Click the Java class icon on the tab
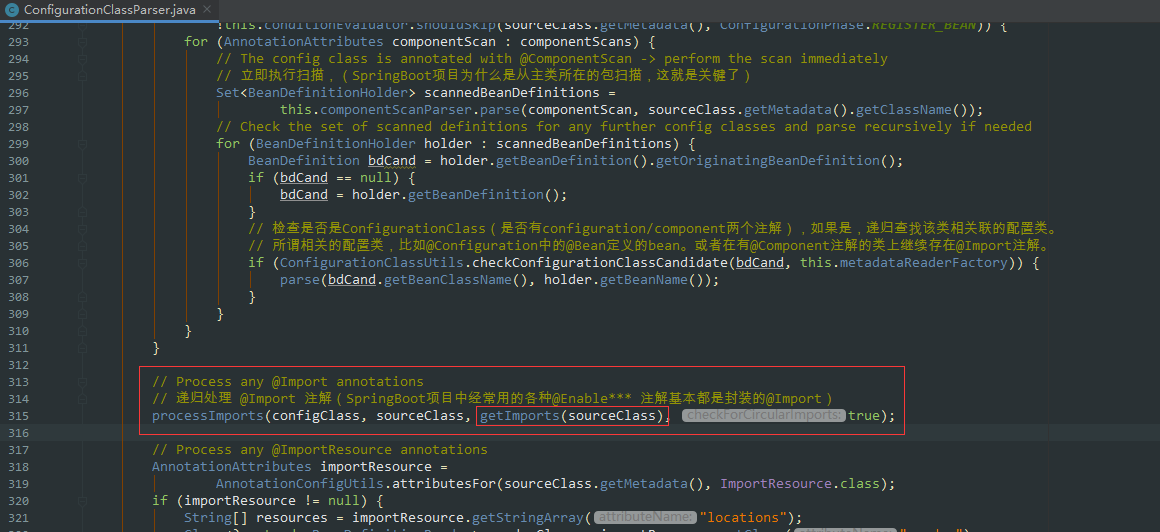 point(12,10)
